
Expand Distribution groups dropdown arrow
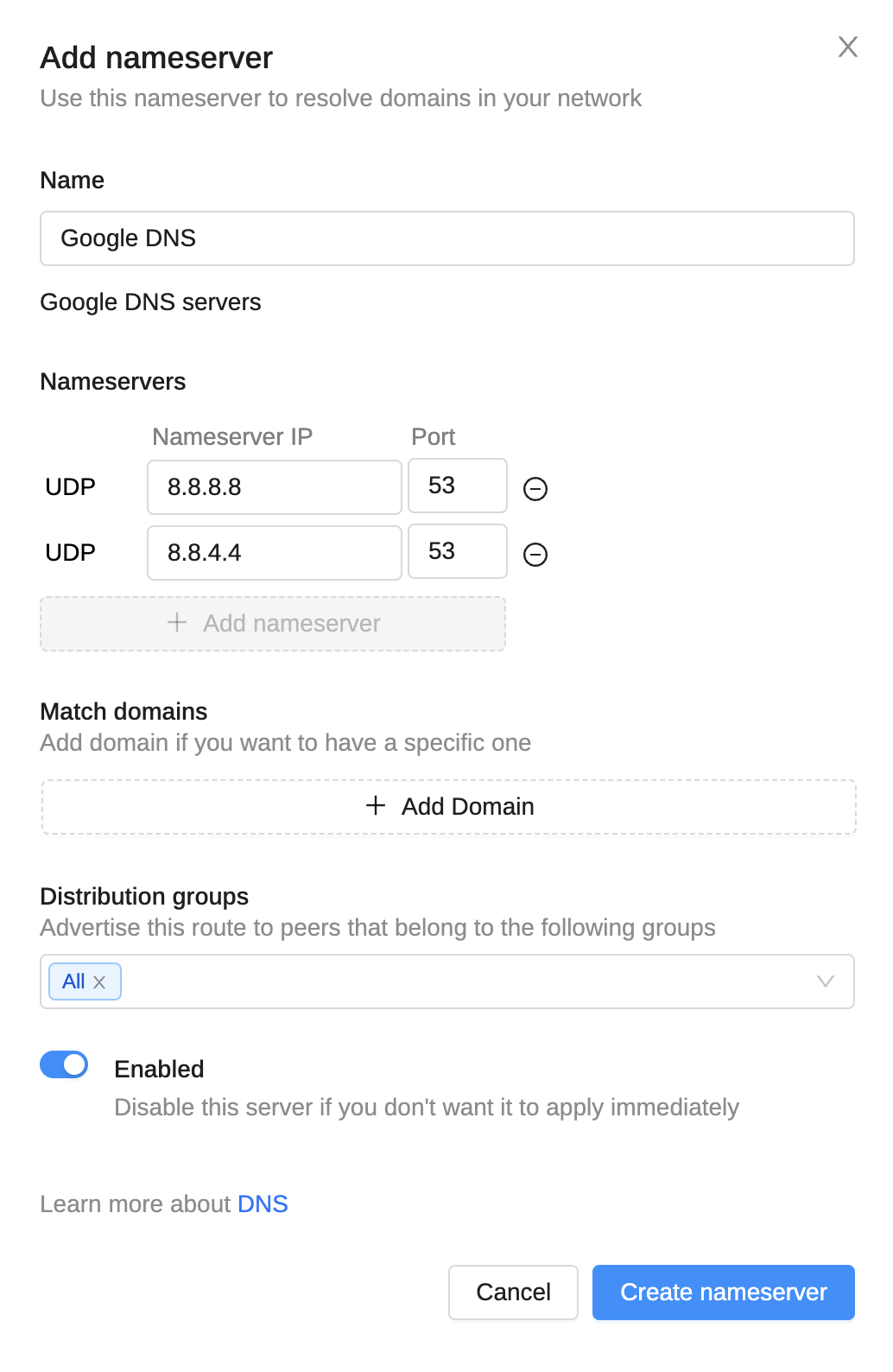(825, 981)
